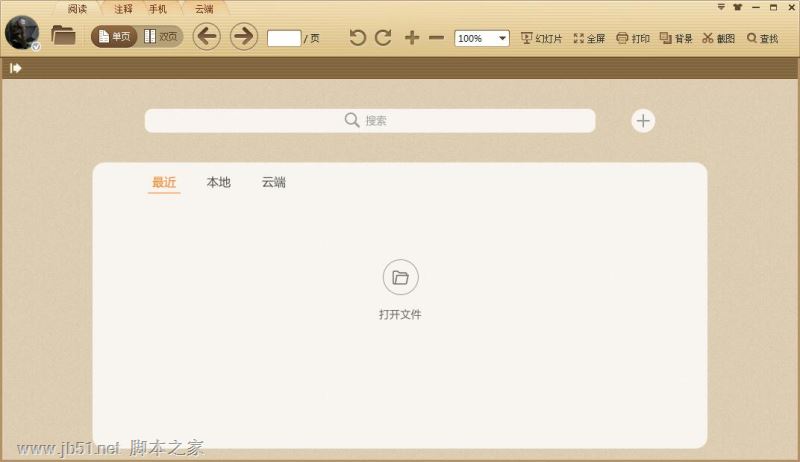This screenshot has height=462, width=800.
Task: Switch to double page (双页) view
Action: (x=161, y=37)
